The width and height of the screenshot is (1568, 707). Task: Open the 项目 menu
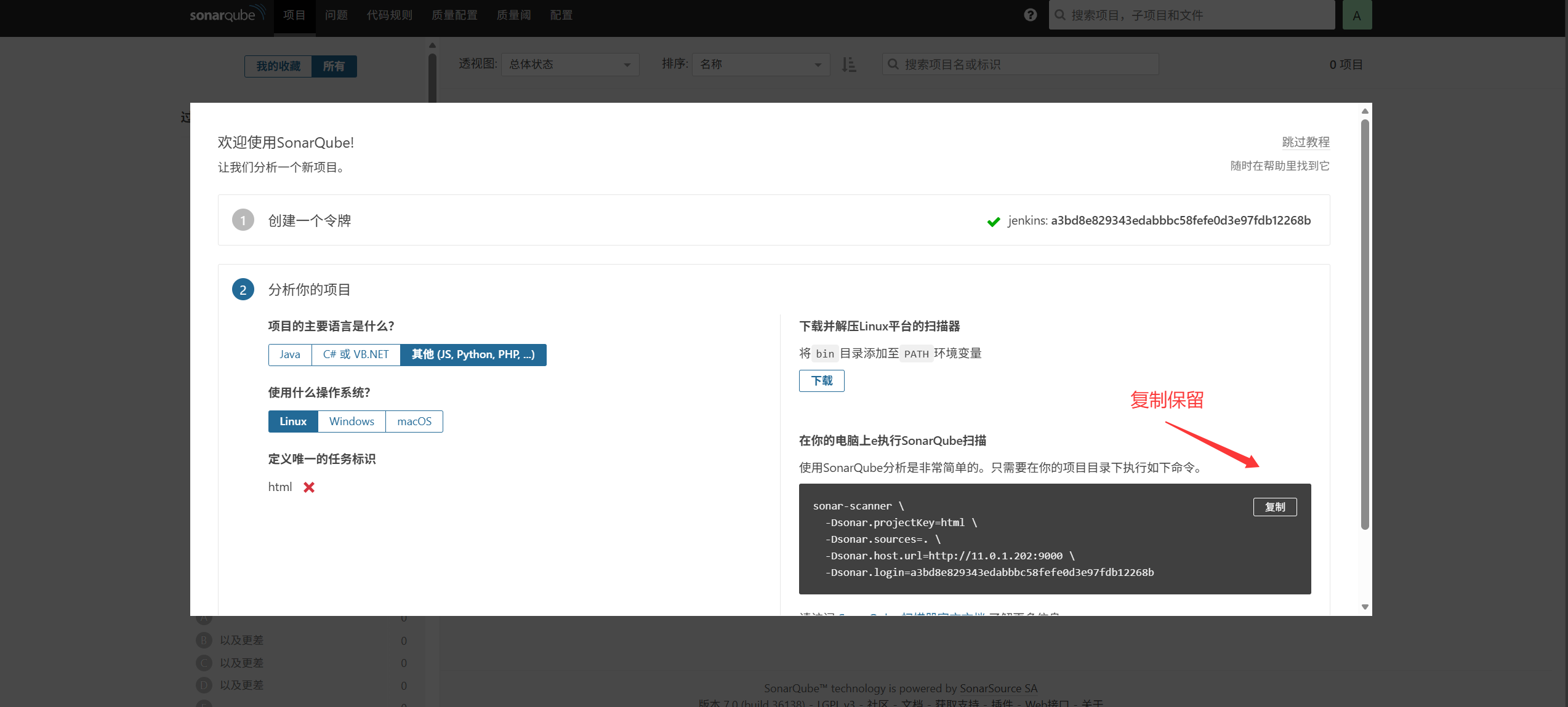click(x=294, y=15)
